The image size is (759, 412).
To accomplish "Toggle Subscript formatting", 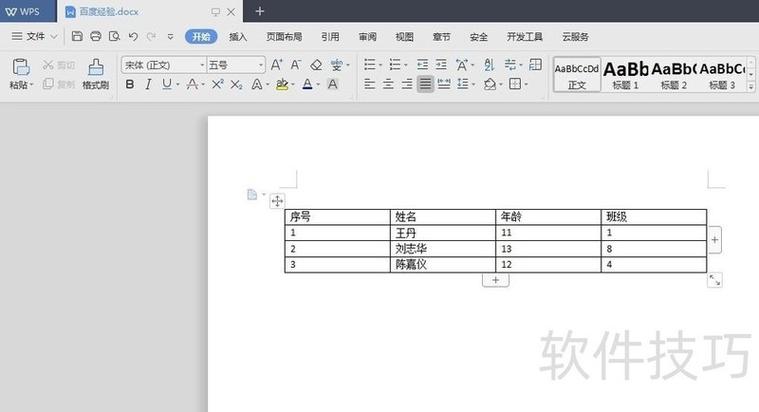I will [x=236, y=84].
